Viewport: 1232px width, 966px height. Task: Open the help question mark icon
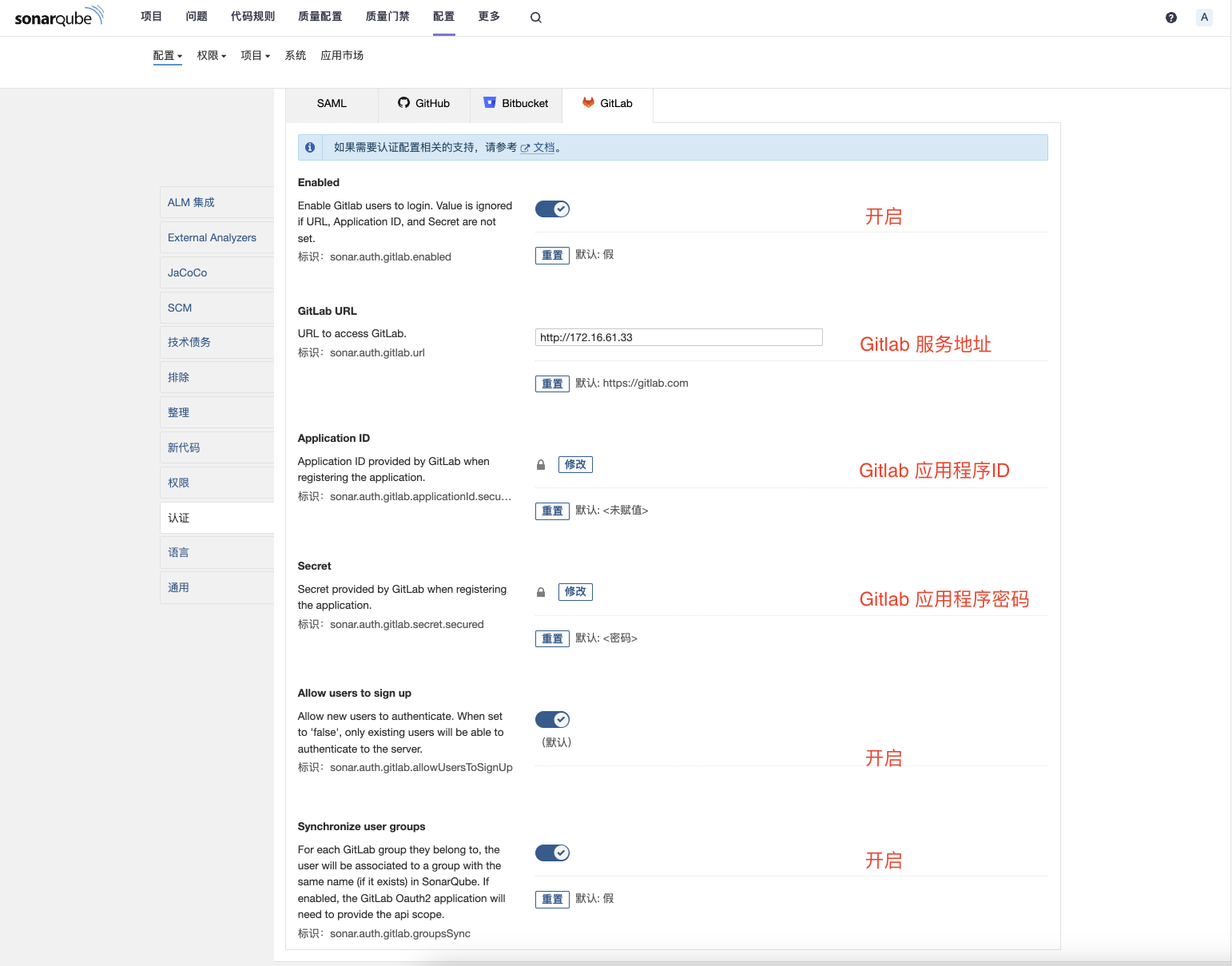click(1171, 18)
